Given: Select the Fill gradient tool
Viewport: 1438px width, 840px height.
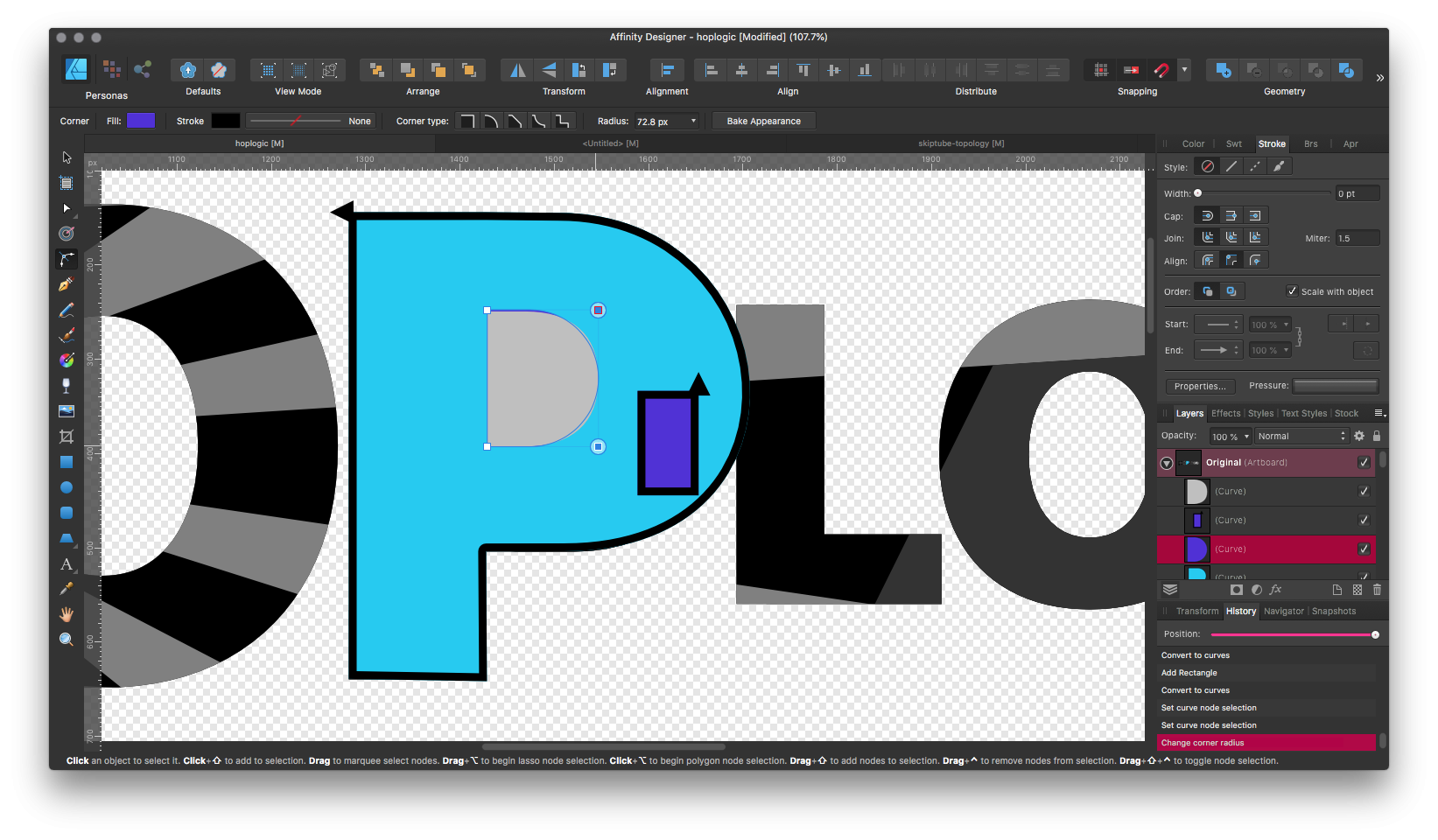Looking at the screenshot, I should (67, 360).
